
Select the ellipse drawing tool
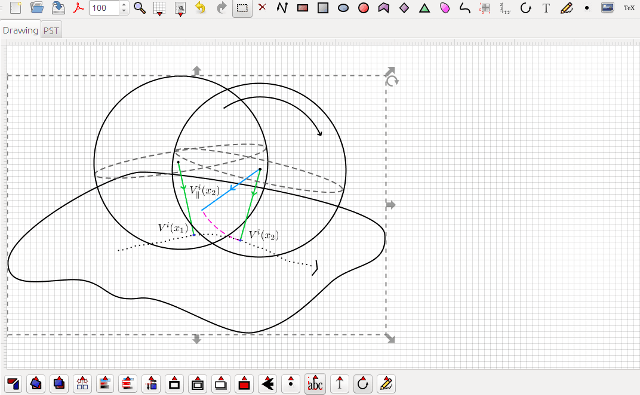click(343, 8)
